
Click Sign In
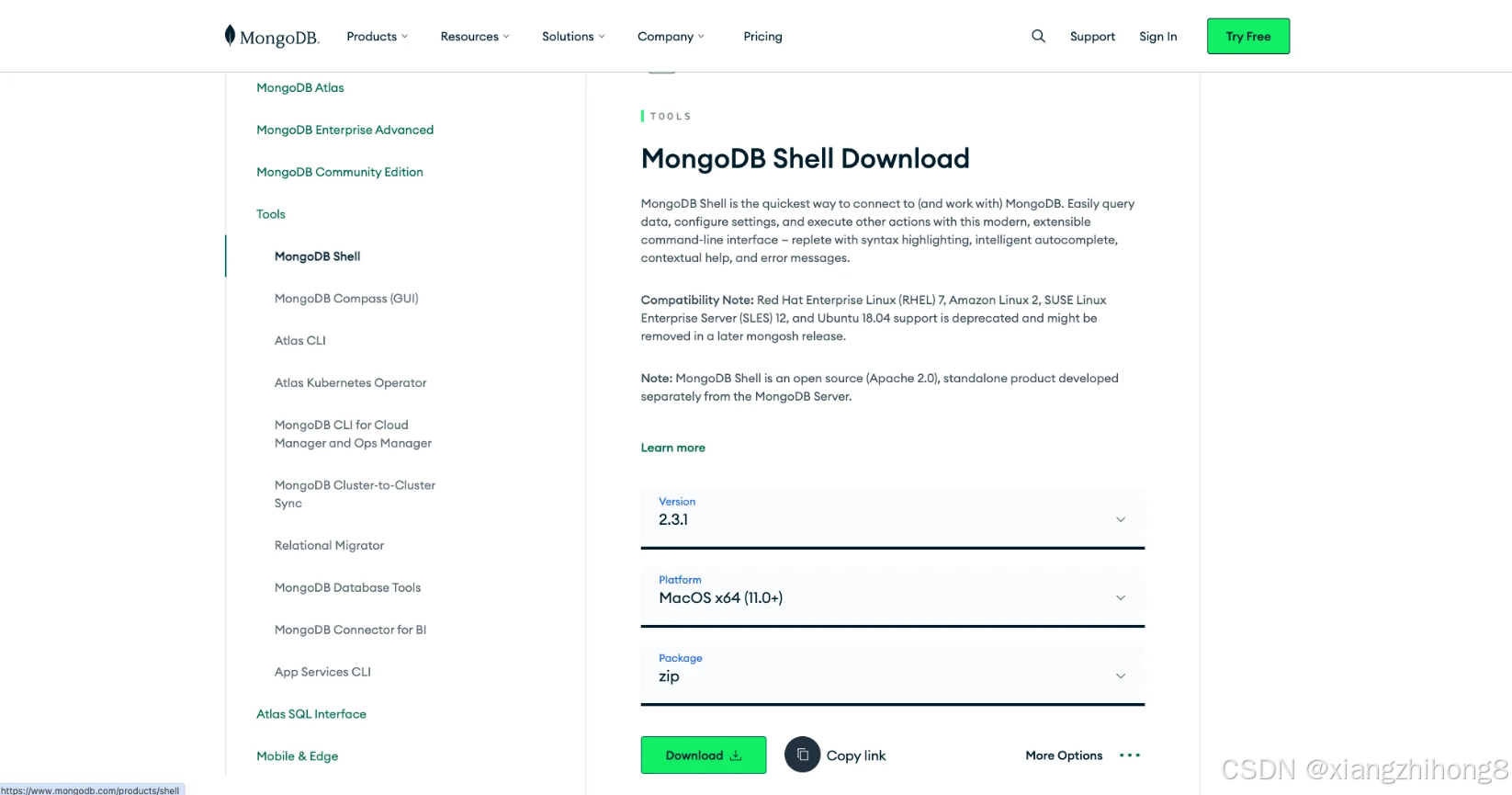1157,37
